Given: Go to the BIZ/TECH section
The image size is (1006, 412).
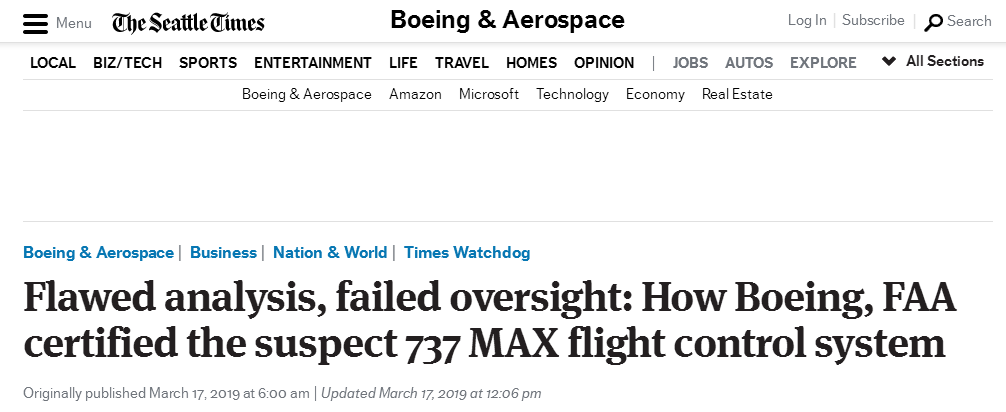Looking at the screenshot, I should 127,63.
